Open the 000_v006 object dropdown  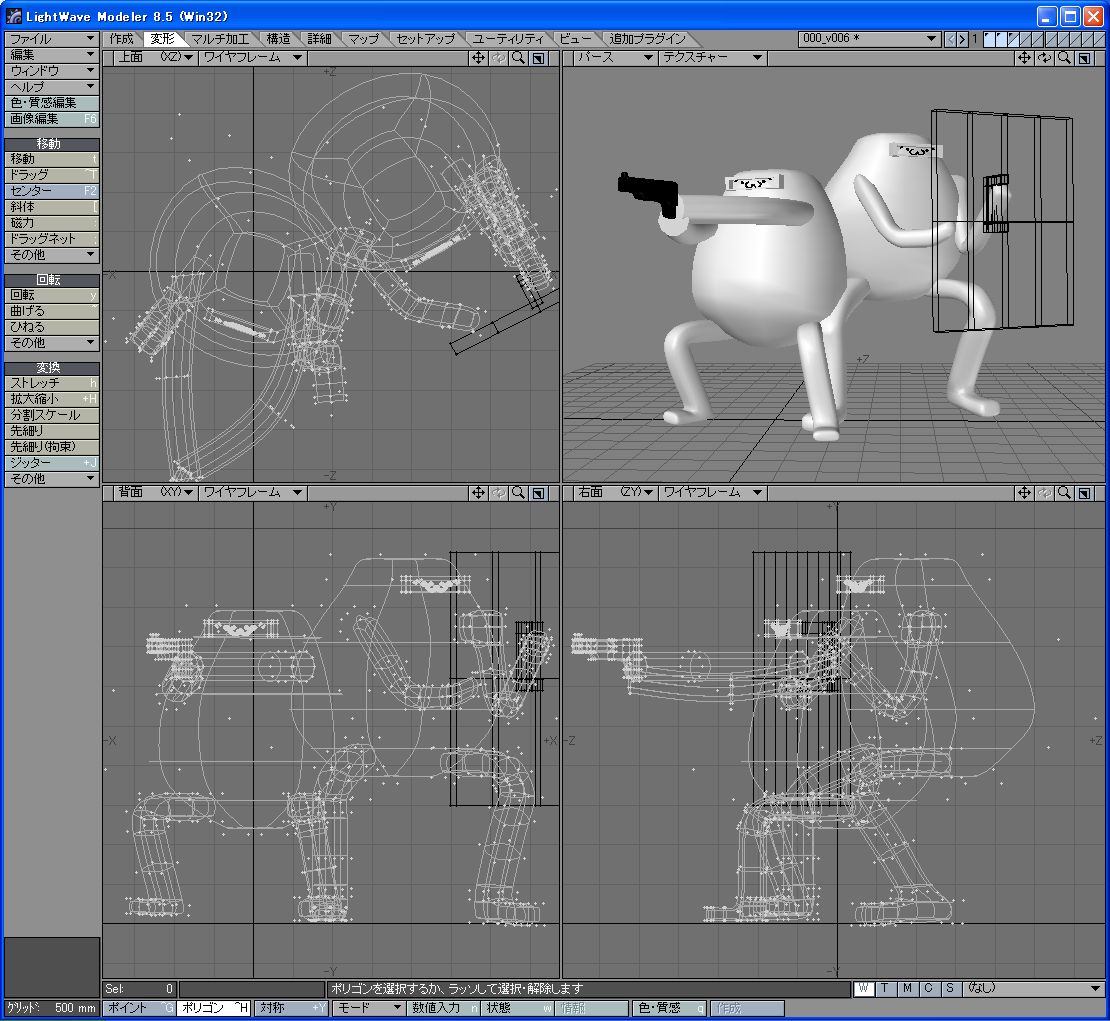(x=869, y=39)
